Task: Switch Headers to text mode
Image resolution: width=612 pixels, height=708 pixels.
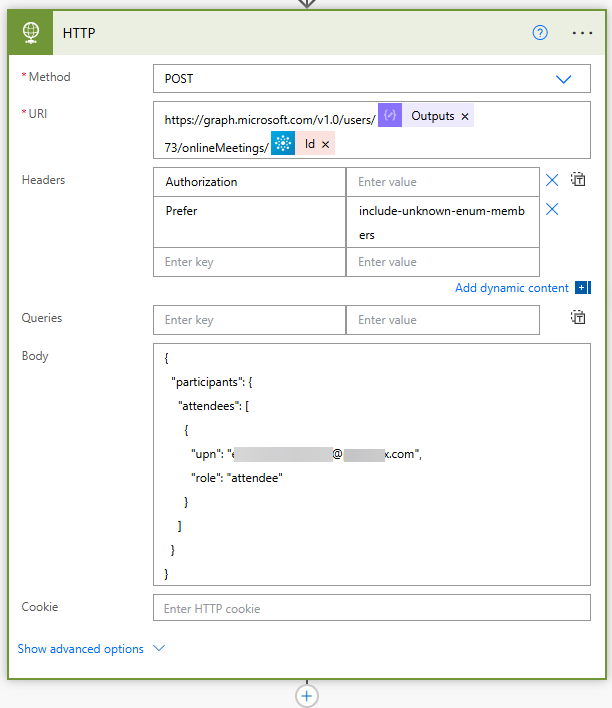Action: (578, 179)
